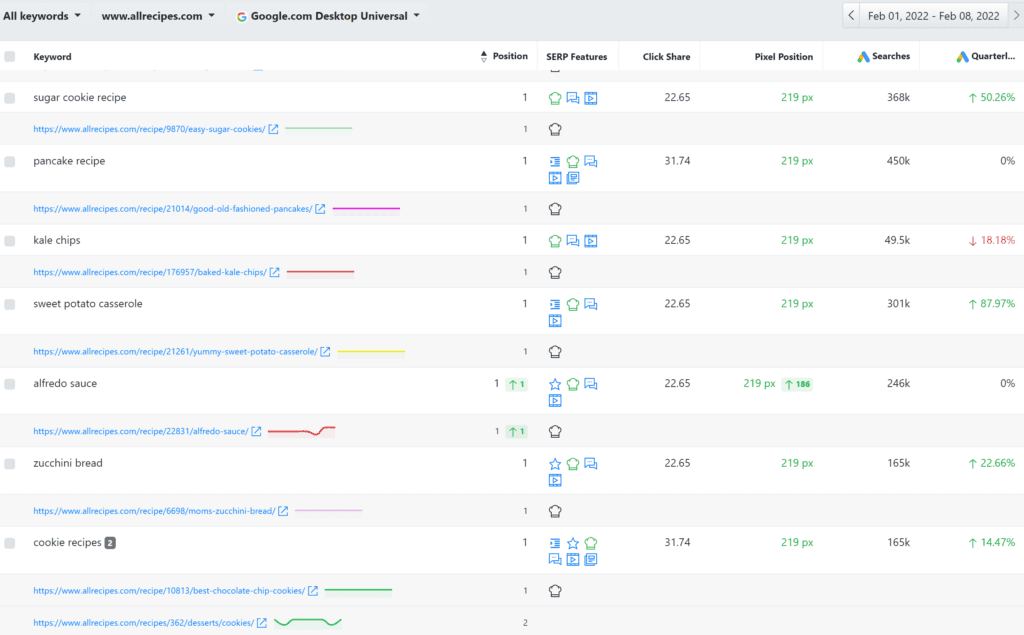Screen dimensions: 1024x635
Task: Open the good-old-fashioned-pancakes URL link
Action: click(x=173, y=209)
